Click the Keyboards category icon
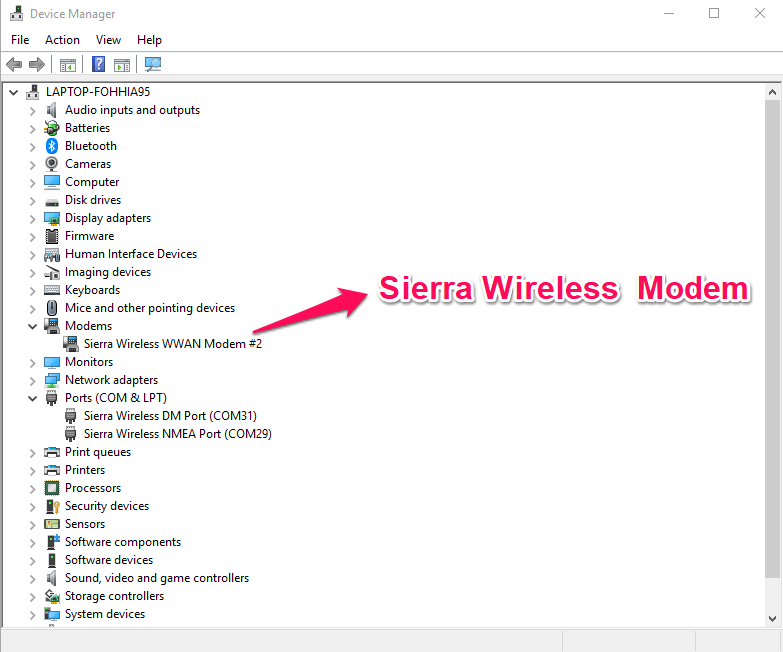Image resolution: width=783 pixels, height=652 pixels. point(51,290)
